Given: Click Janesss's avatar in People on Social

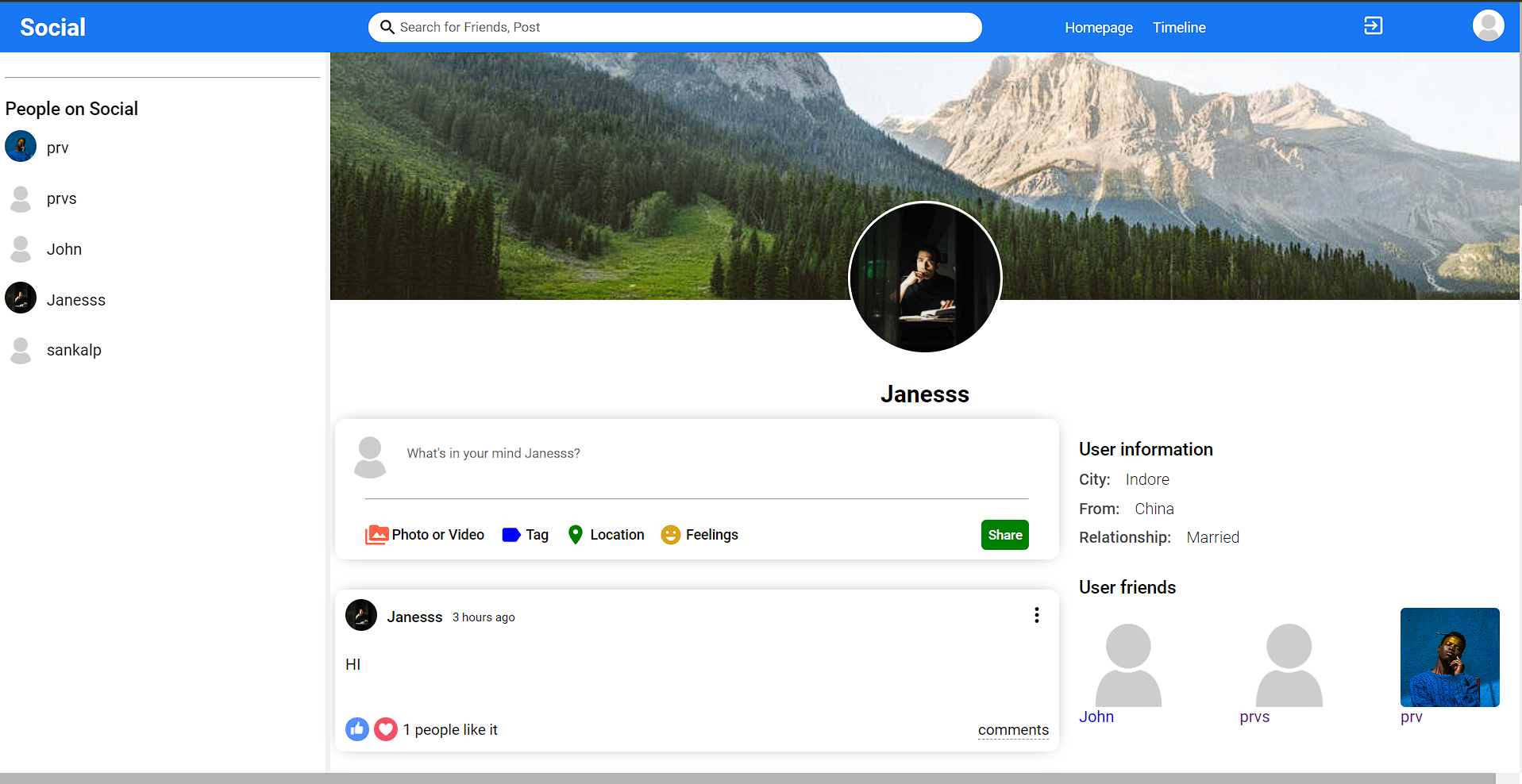Looking at the screenshot, I should click(x=21, y=298).
